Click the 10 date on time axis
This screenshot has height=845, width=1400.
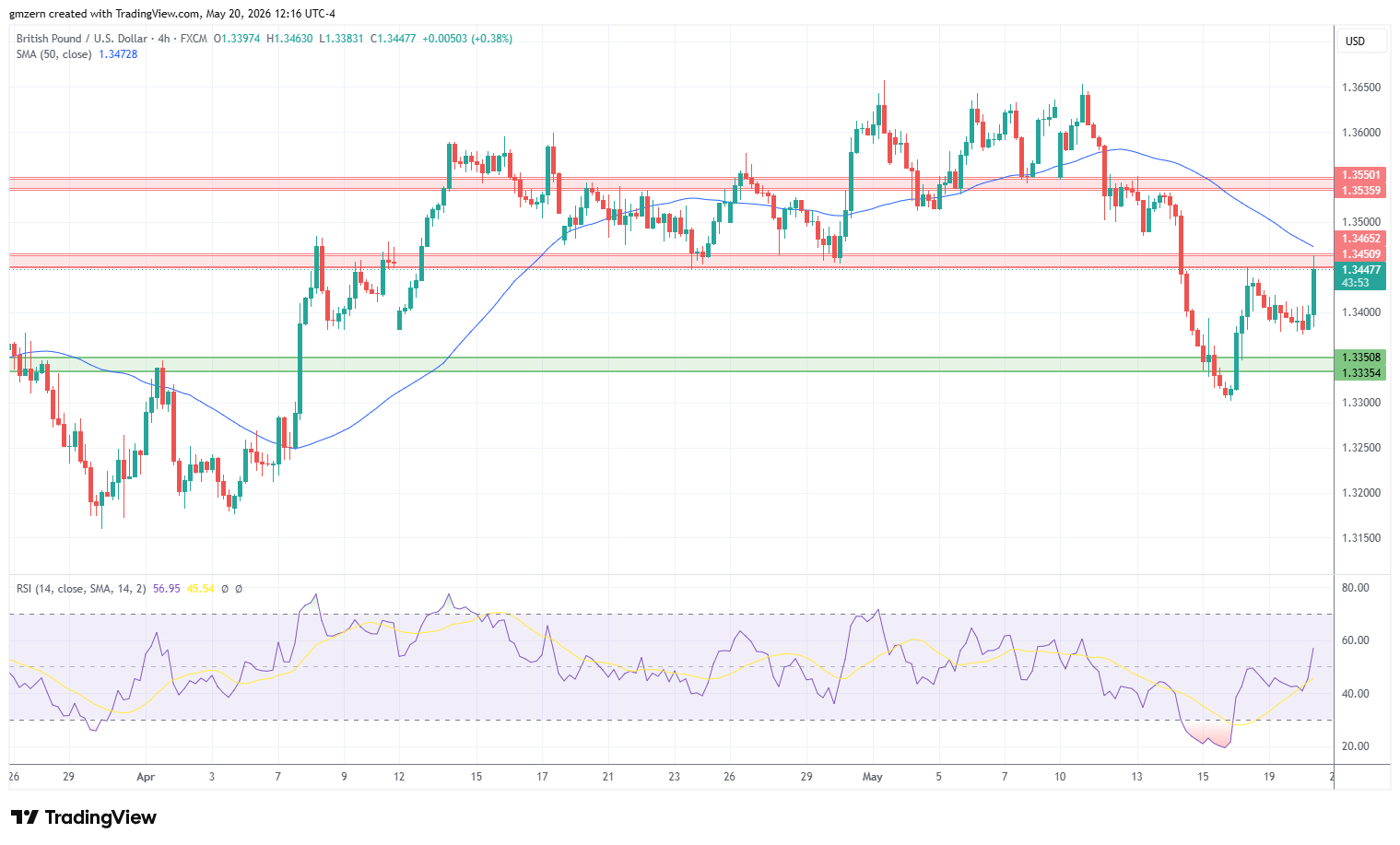click(1060, 777)
